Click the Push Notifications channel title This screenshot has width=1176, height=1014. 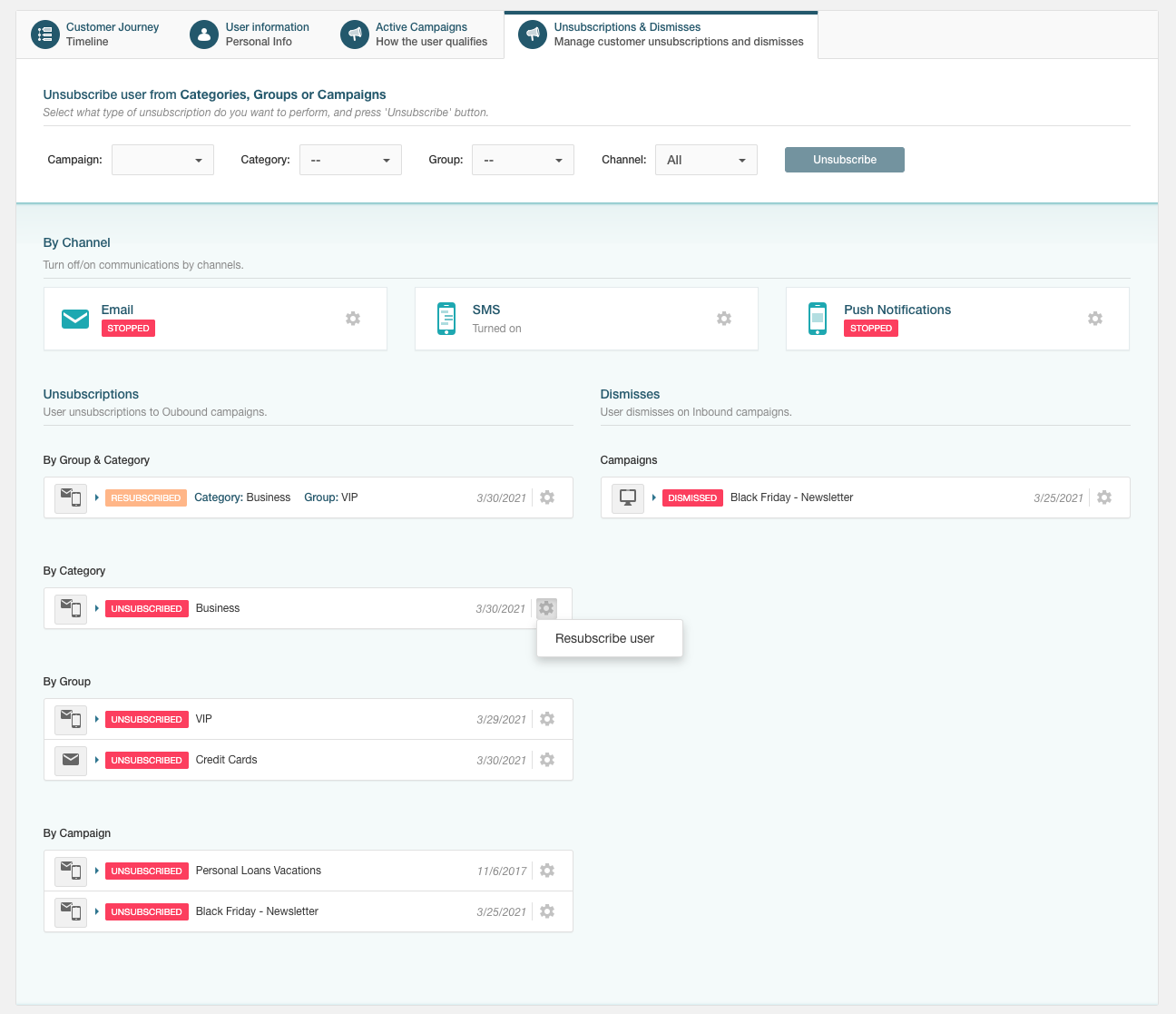tap(897, 310)
